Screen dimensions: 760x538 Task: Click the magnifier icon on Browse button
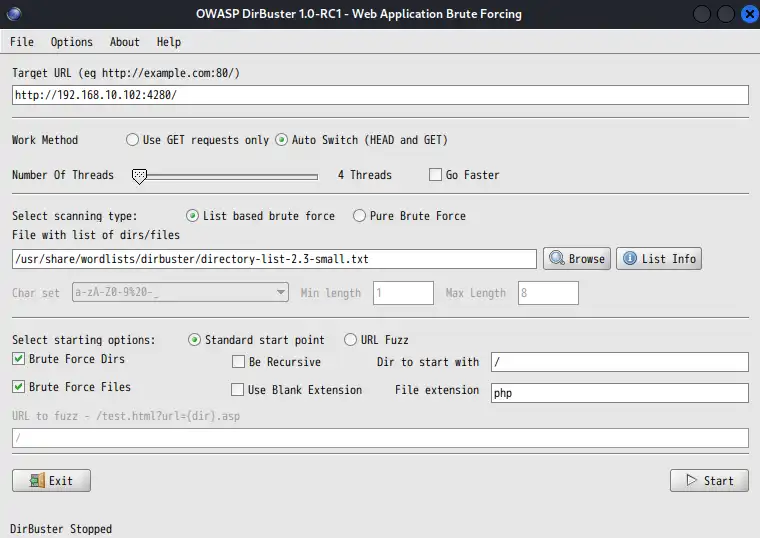pos(556,259)
